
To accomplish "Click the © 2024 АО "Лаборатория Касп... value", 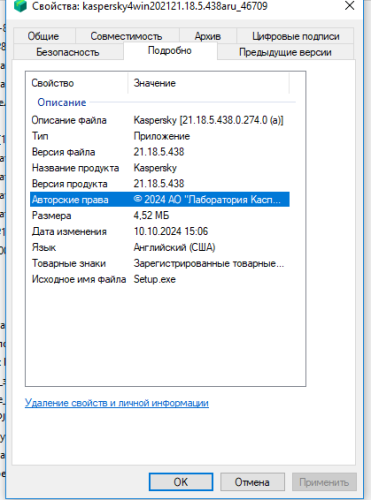I will pos(207,199).
